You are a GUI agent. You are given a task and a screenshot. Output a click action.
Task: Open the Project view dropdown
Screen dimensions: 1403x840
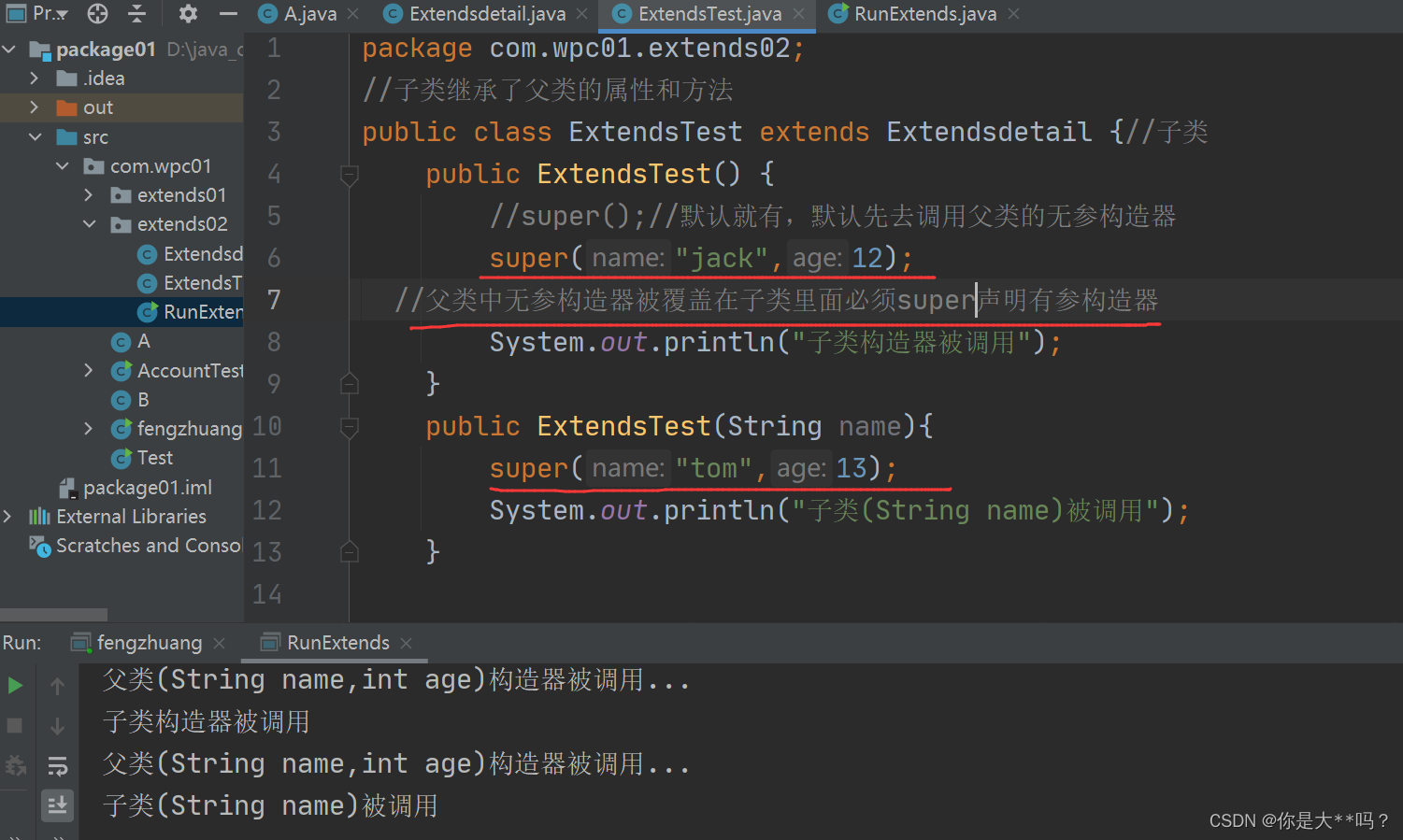coord(37,13)
